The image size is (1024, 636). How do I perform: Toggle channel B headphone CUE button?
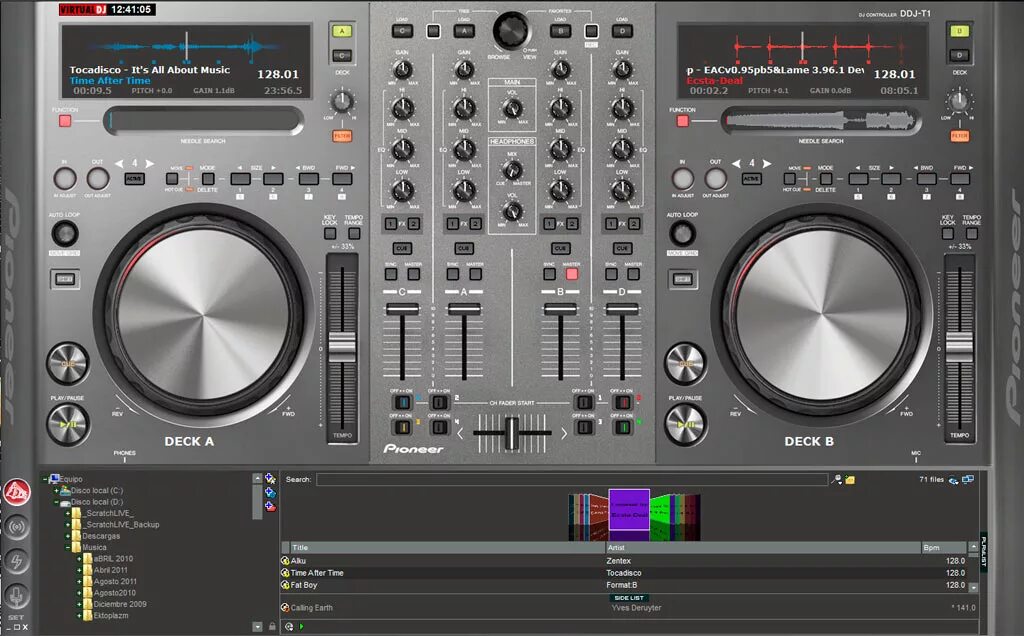click(x=560, y=248)
